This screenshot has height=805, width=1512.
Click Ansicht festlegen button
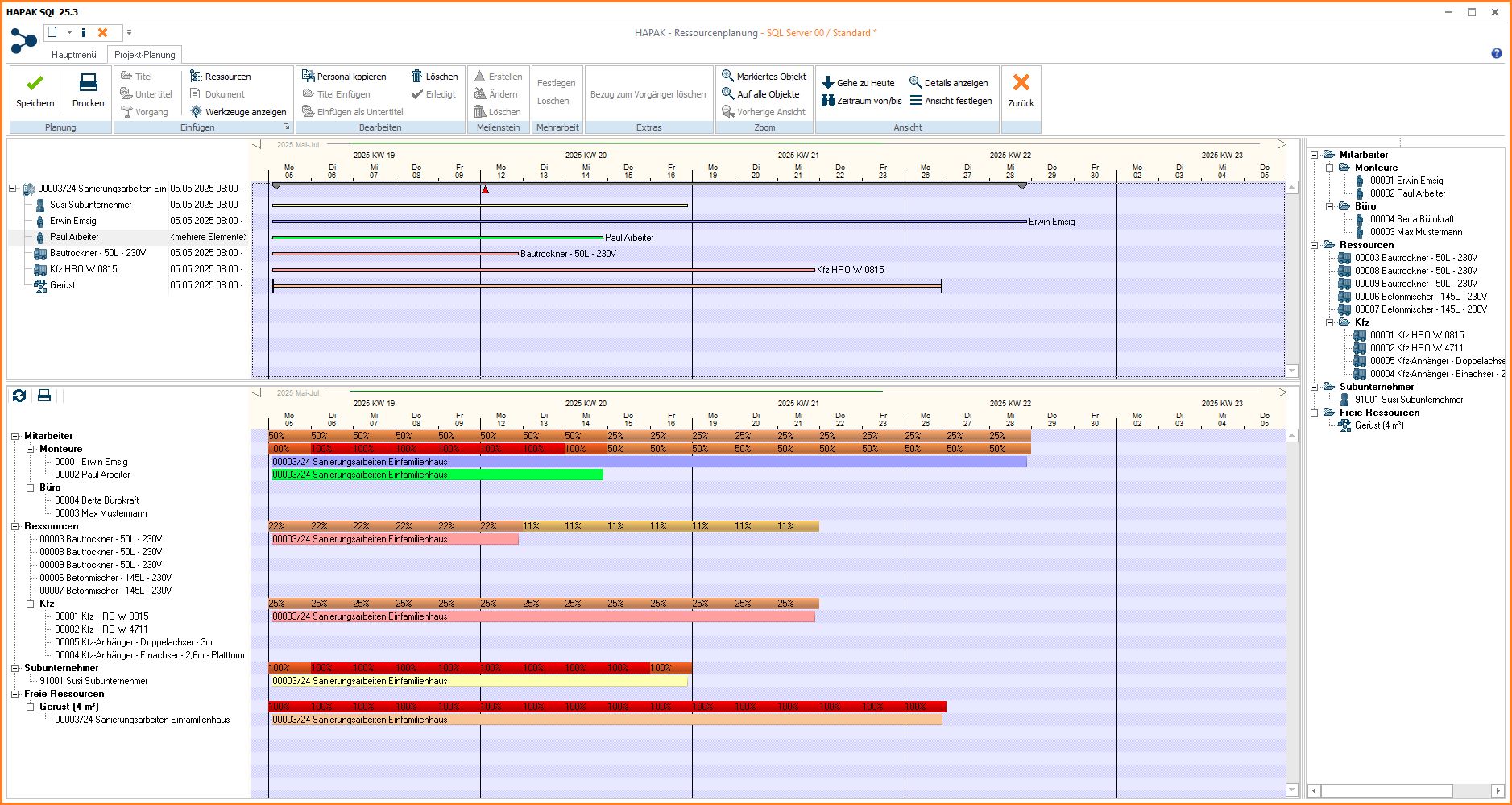coord(951,101)
